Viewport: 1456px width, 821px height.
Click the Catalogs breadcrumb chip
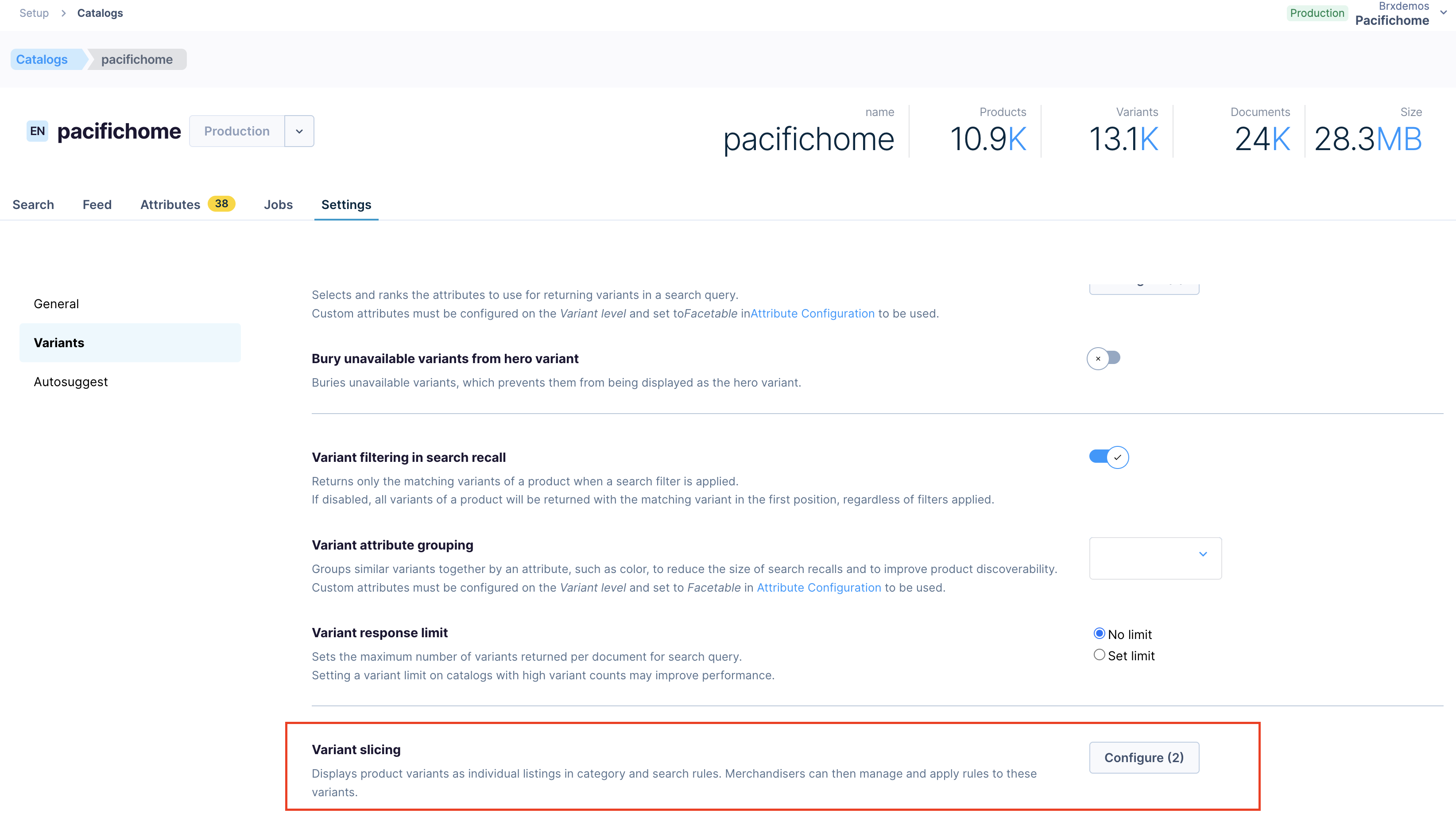pyautogui.click(x=42, y=59)
